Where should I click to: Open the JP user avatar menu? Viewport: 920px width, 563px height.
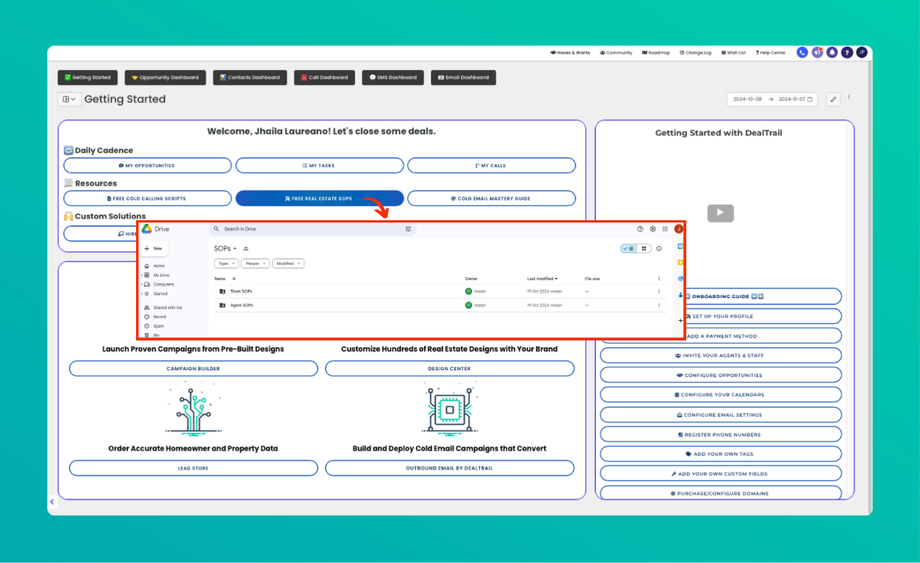point(861,52)
